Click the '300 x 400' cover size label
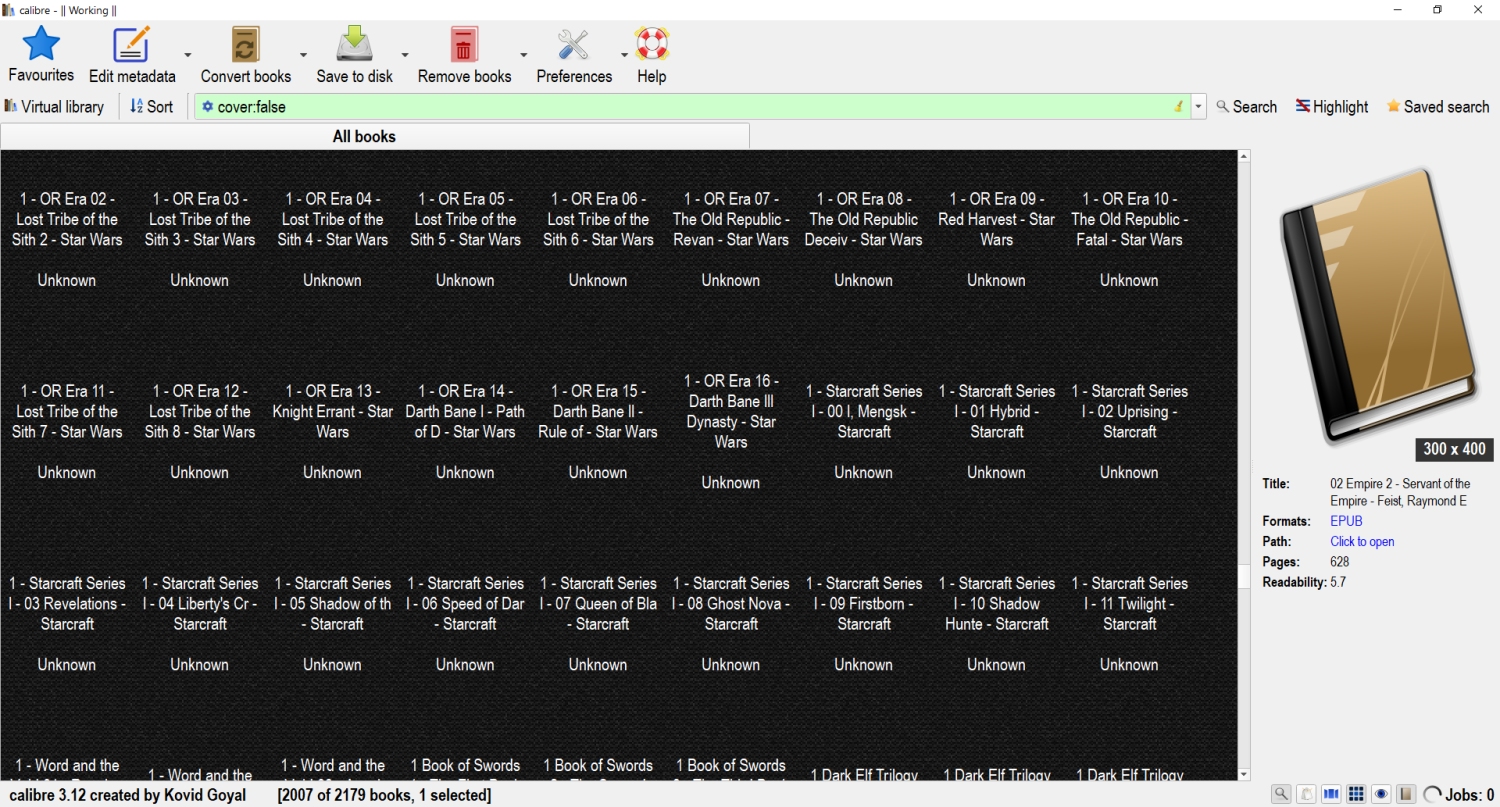 point(1454,449)
